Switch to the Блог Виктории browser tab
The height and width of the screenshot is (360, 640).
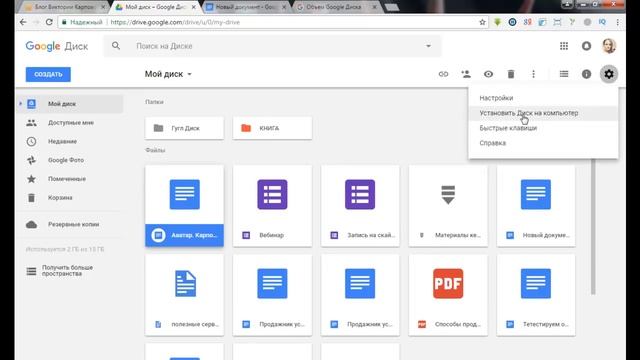[65, 7]
